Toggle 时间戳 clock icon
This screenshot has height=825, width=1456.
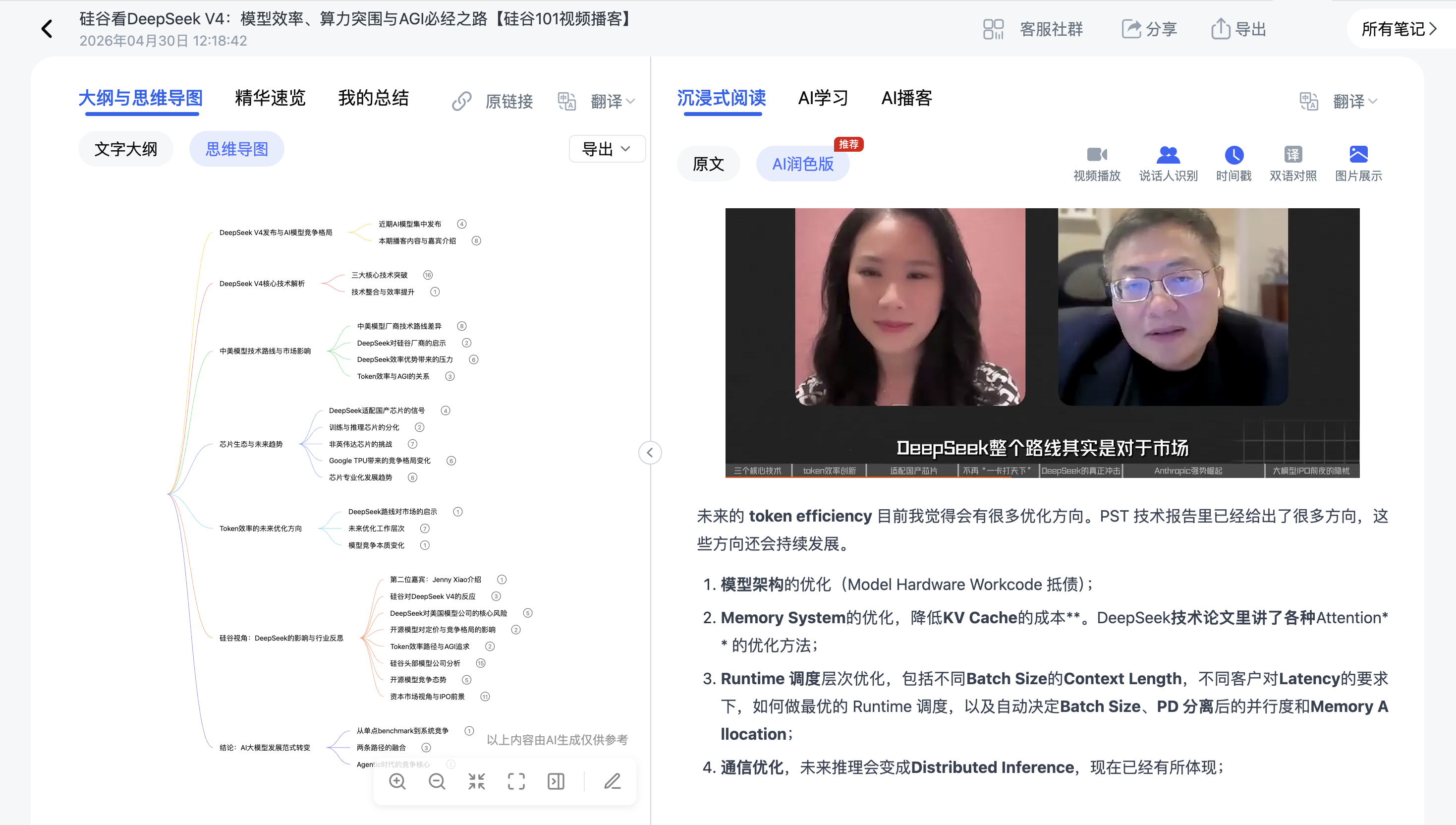pos(1234,155)
